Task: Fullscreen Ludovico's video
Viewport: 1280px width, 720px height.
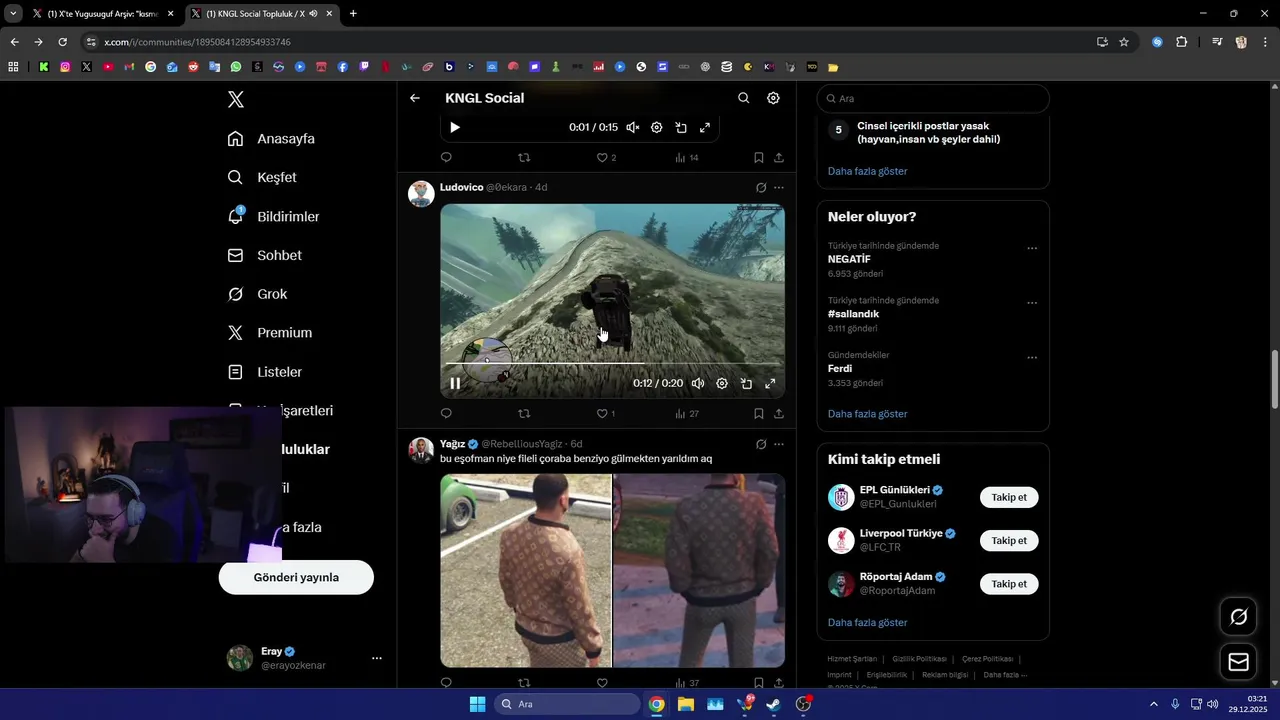Action: [x=770, y=383]
